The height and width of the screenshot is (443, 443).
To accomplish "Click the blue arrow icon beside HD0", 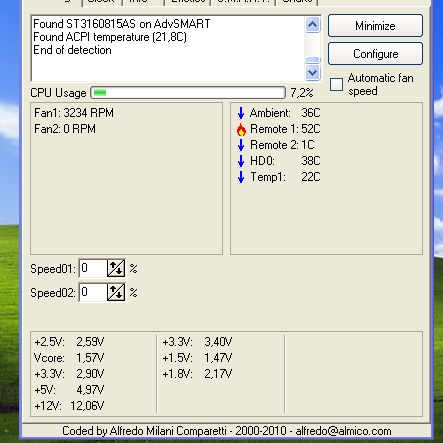I will tap(241, 161).
